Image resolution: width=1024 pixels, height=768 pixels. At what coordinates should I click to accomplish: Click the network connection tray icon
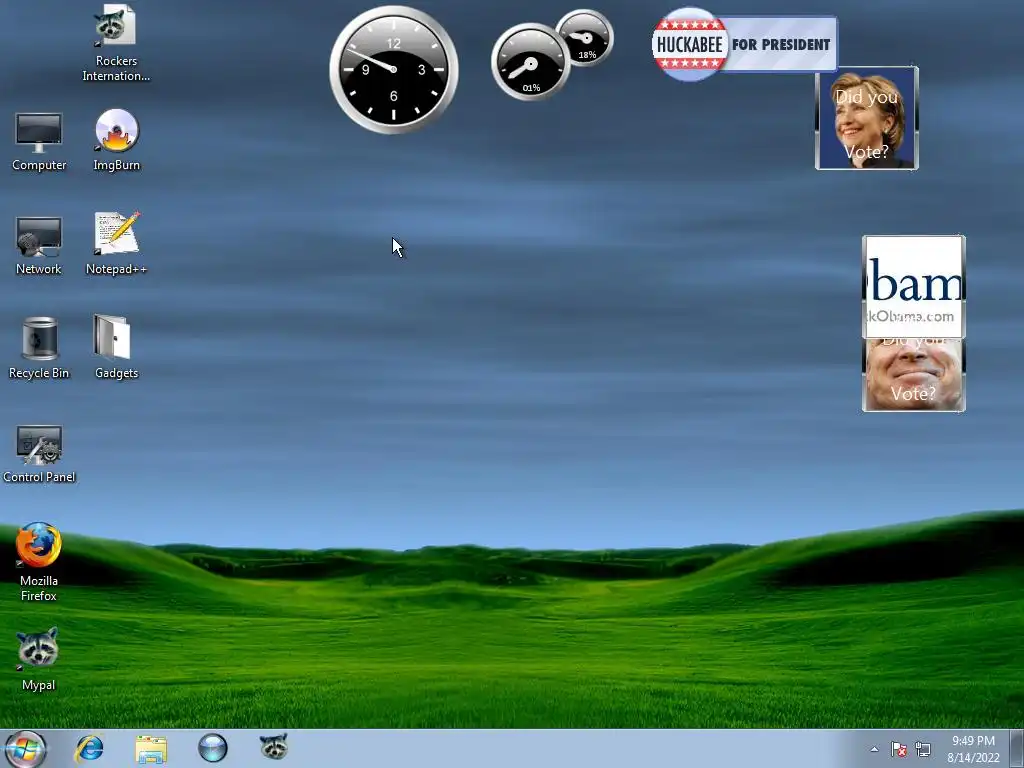tap(923, 749)
